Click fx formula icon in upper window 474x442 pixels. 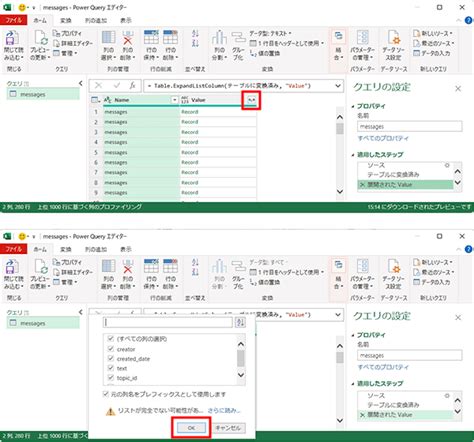[132, 86]
